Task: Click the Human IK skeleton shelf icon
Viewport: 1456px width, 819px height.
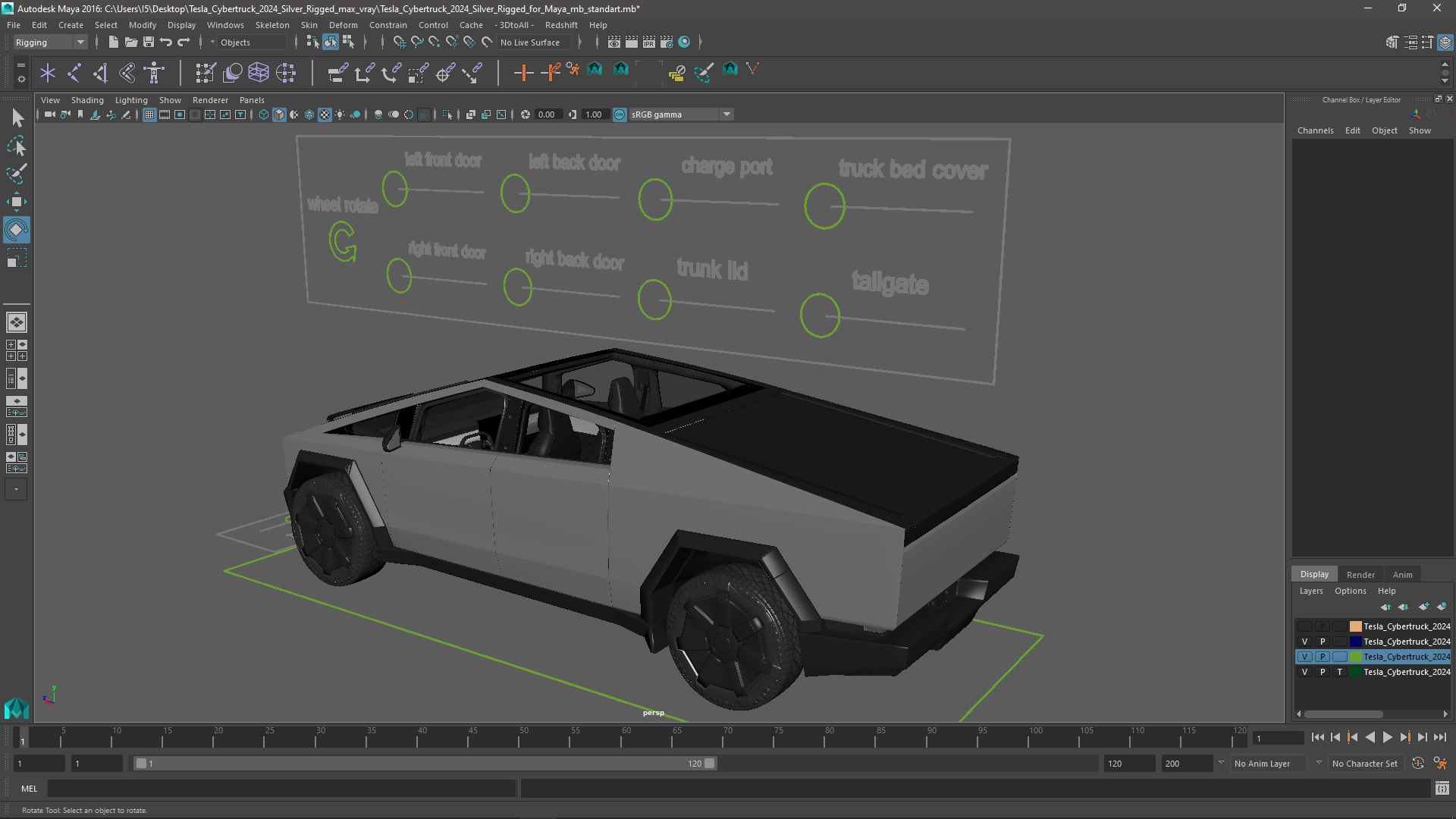Action: click(x=154, y=73)
